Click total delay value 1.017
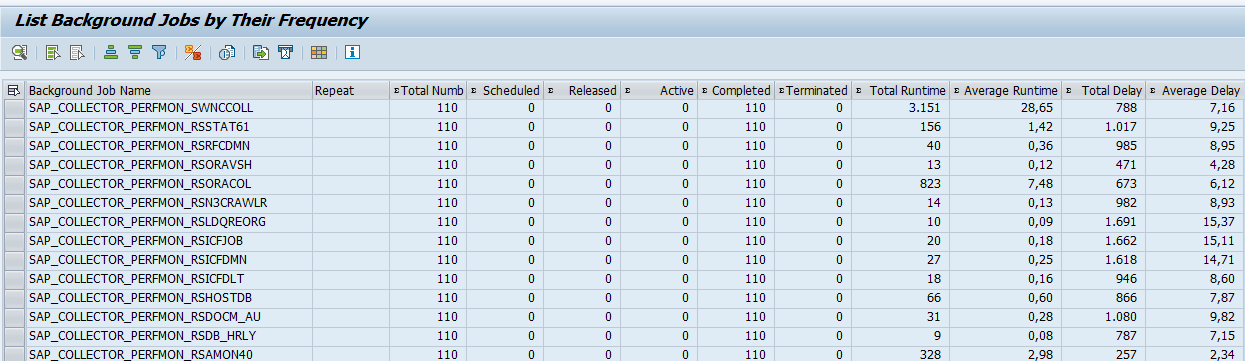This screenshot has height=361, width=1245. coord(1121,127)
